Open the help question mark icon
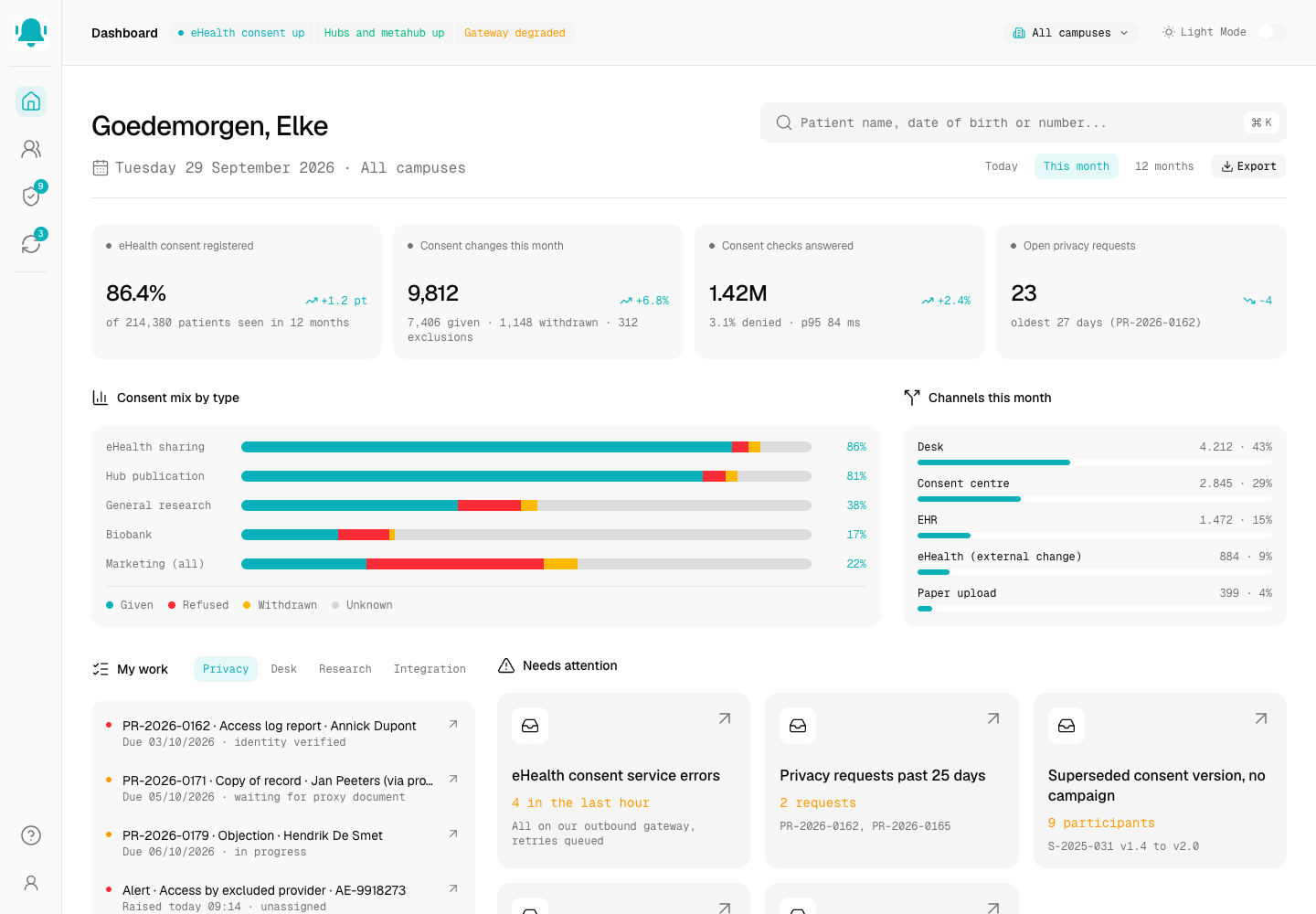The height and width of the screenshot is (914, 1316). (x=31, y=835)
